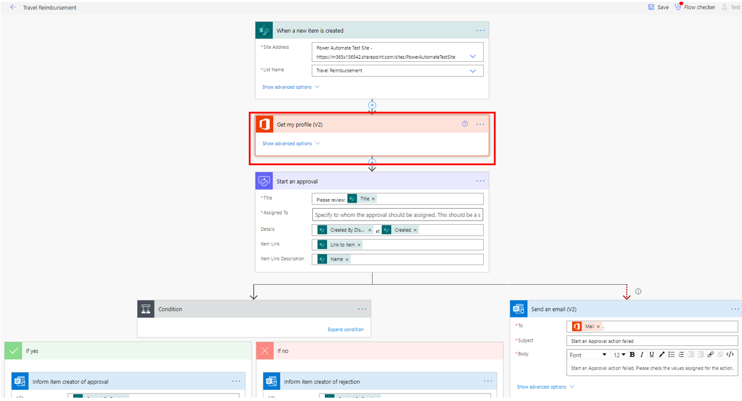Open the List Name dropdown
Image resolution: width=742 pixels, height=401 pixels.
click(472, 71)
